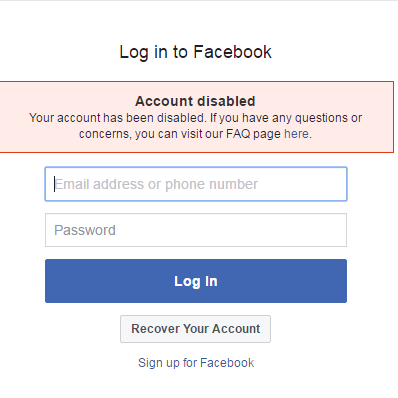The width and height of the screenshot is (398, 398).
Task: Click the blue Log In button
Action: pos(196,281)
